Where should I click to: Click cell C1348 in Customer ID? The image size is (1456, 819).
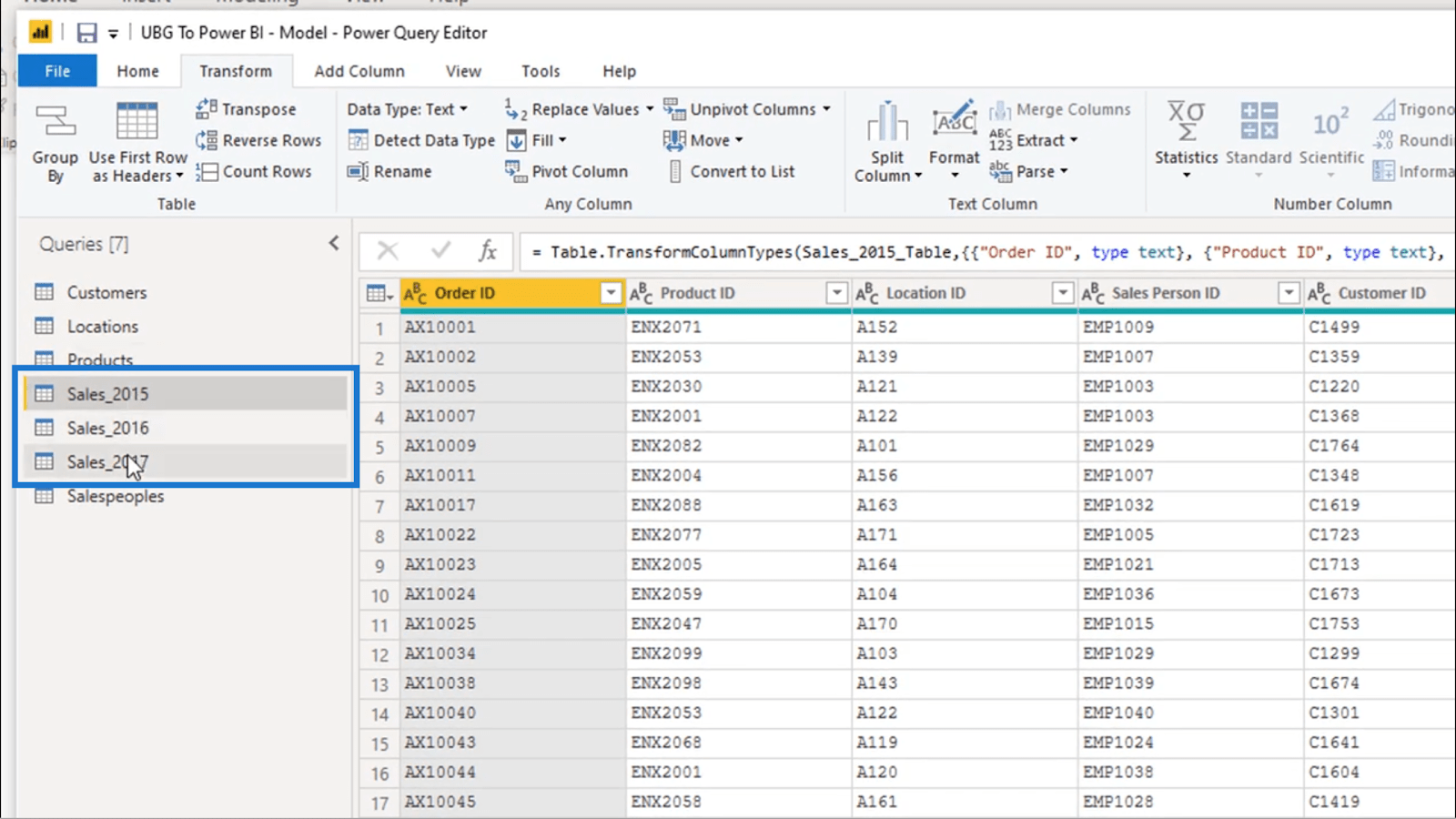1380,475
